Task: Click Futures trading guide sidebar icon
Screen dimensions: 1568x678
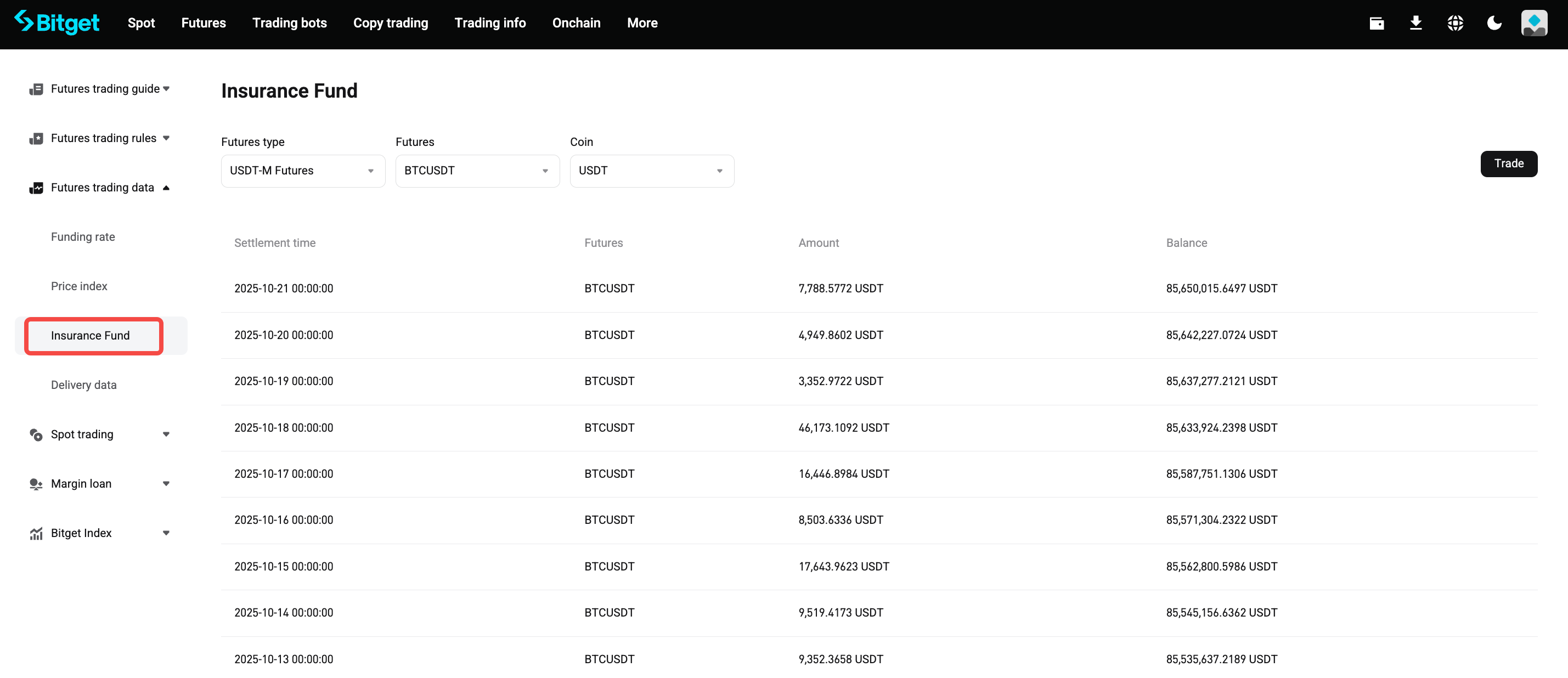Action: tap(36, 89)
